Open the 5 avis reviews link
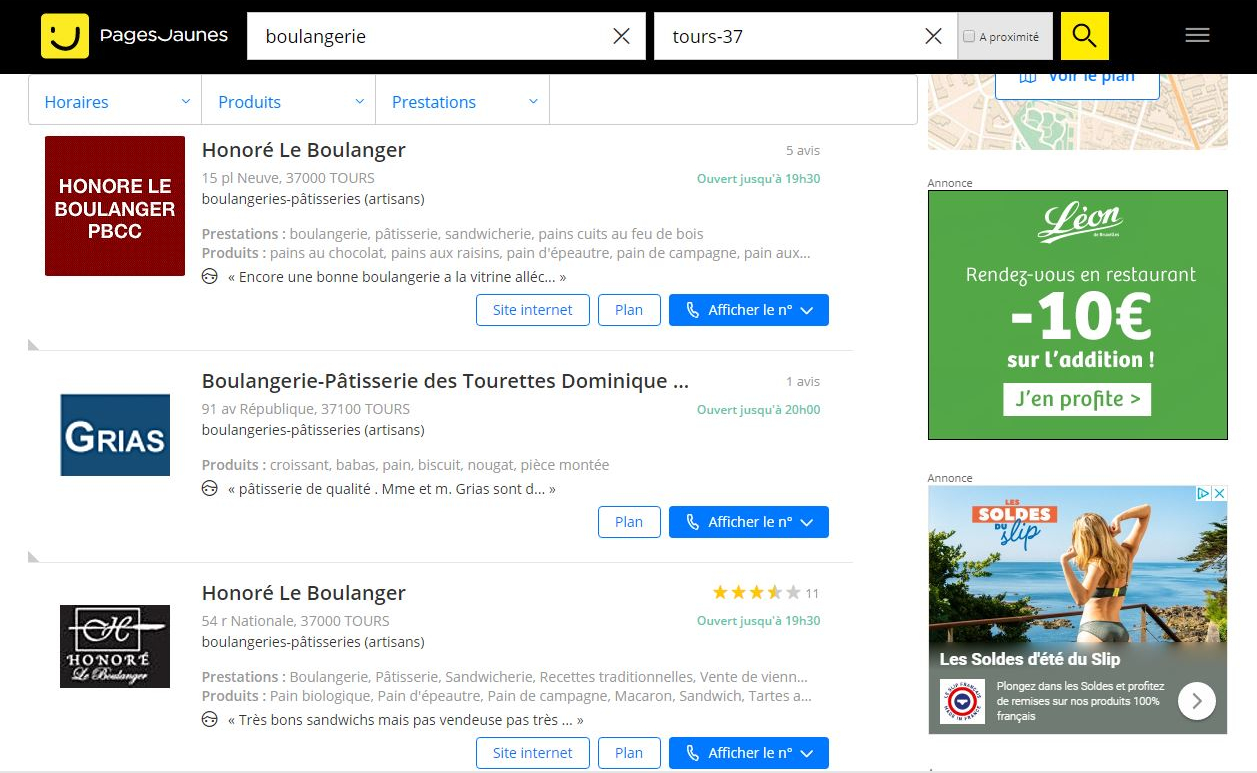The width and height of the screenshot is (1257, 773). point(803,151)
